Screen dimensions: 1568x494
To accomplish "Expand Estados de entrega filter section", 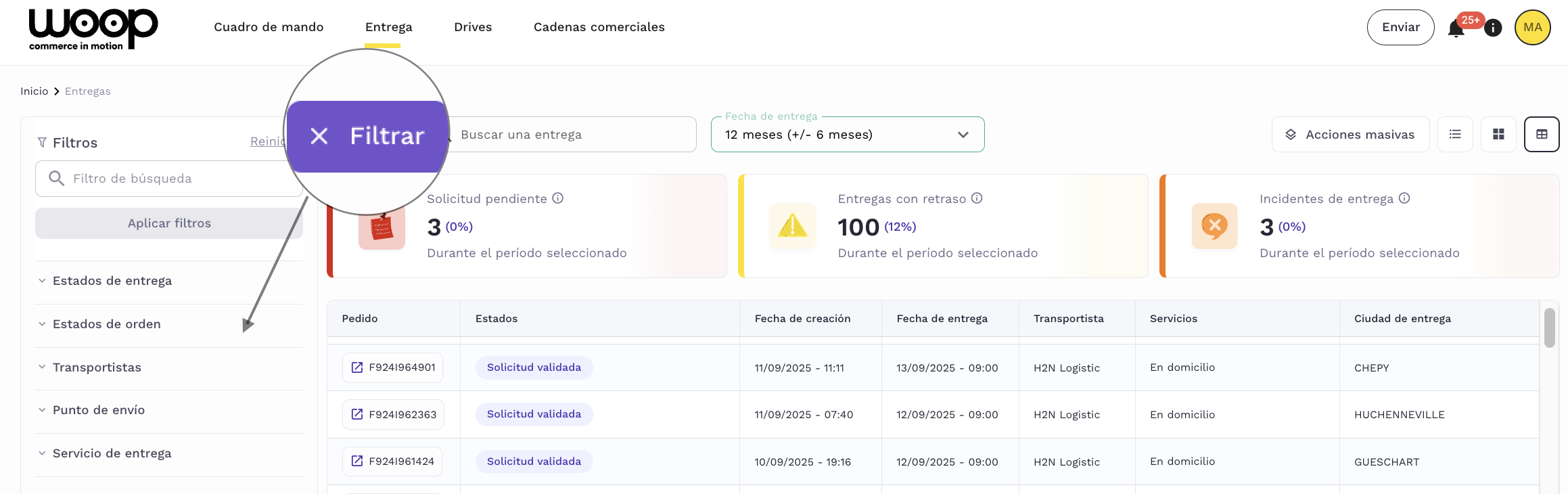I will [112, 281].
